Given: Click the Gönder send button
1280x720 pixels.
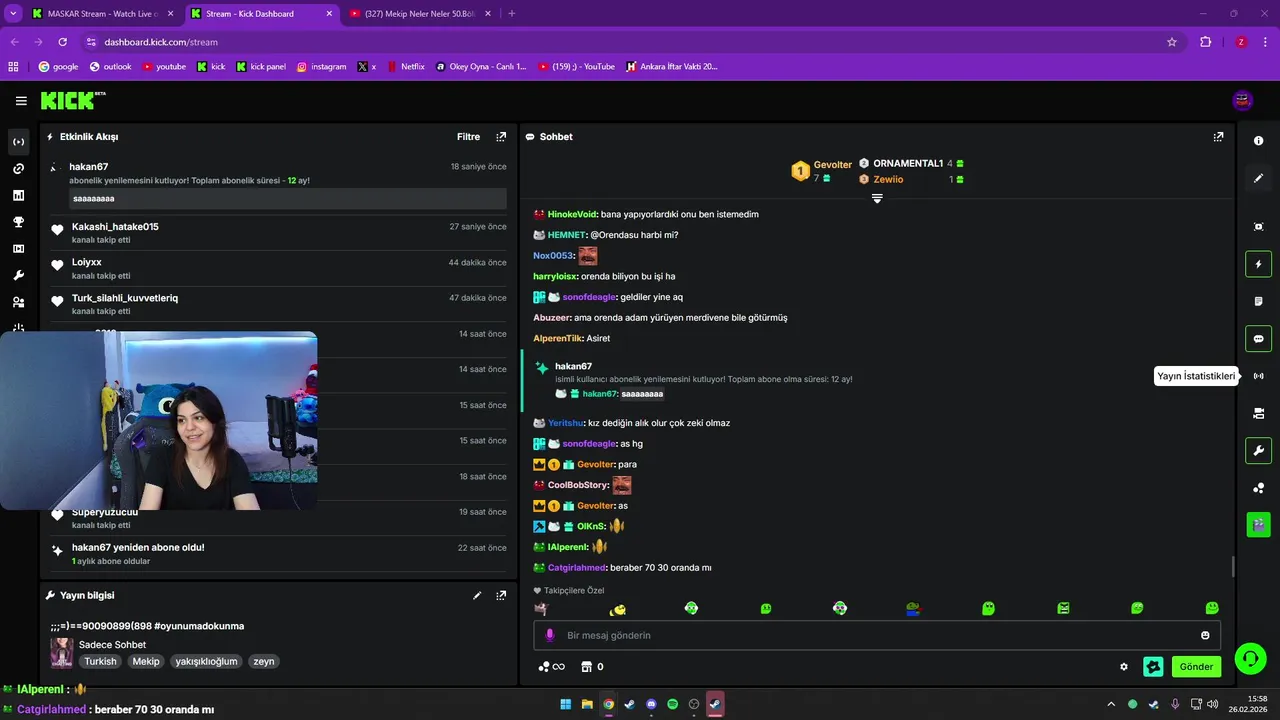Looking at the screenshot, I should tap(1196, 667).
